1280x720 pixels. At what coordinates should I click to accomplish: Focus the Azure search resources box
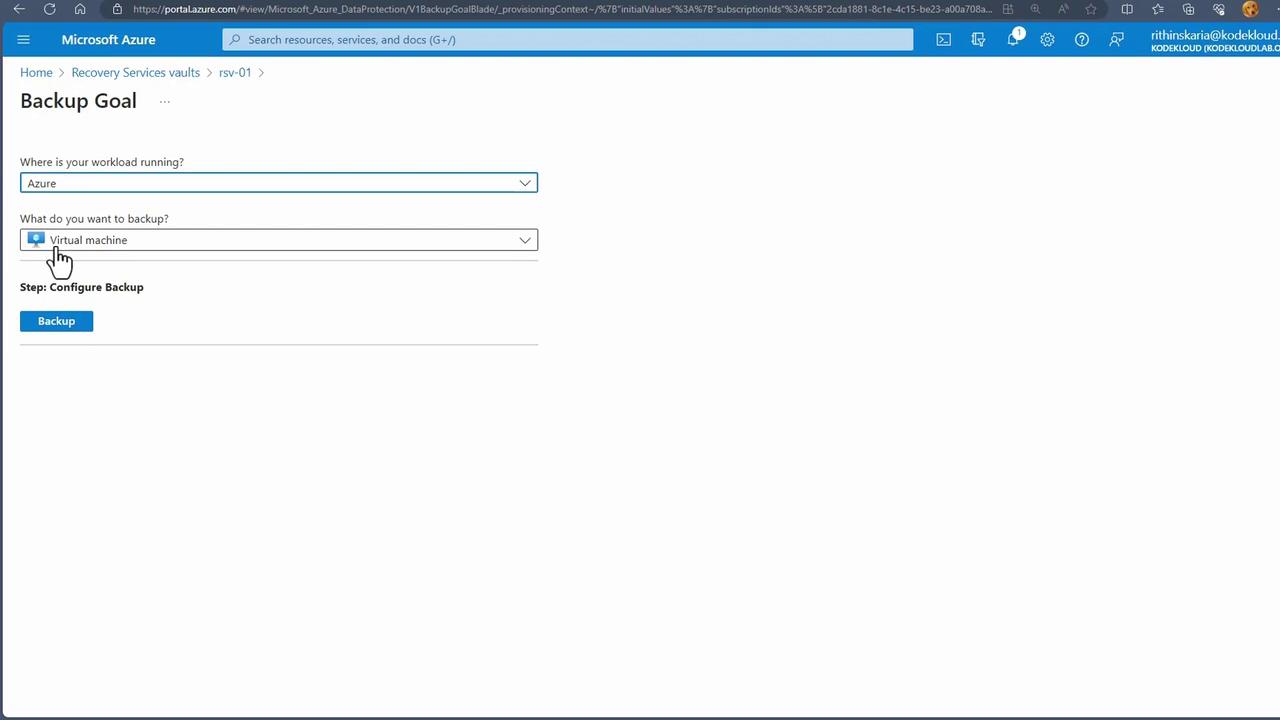pos(568,40)
